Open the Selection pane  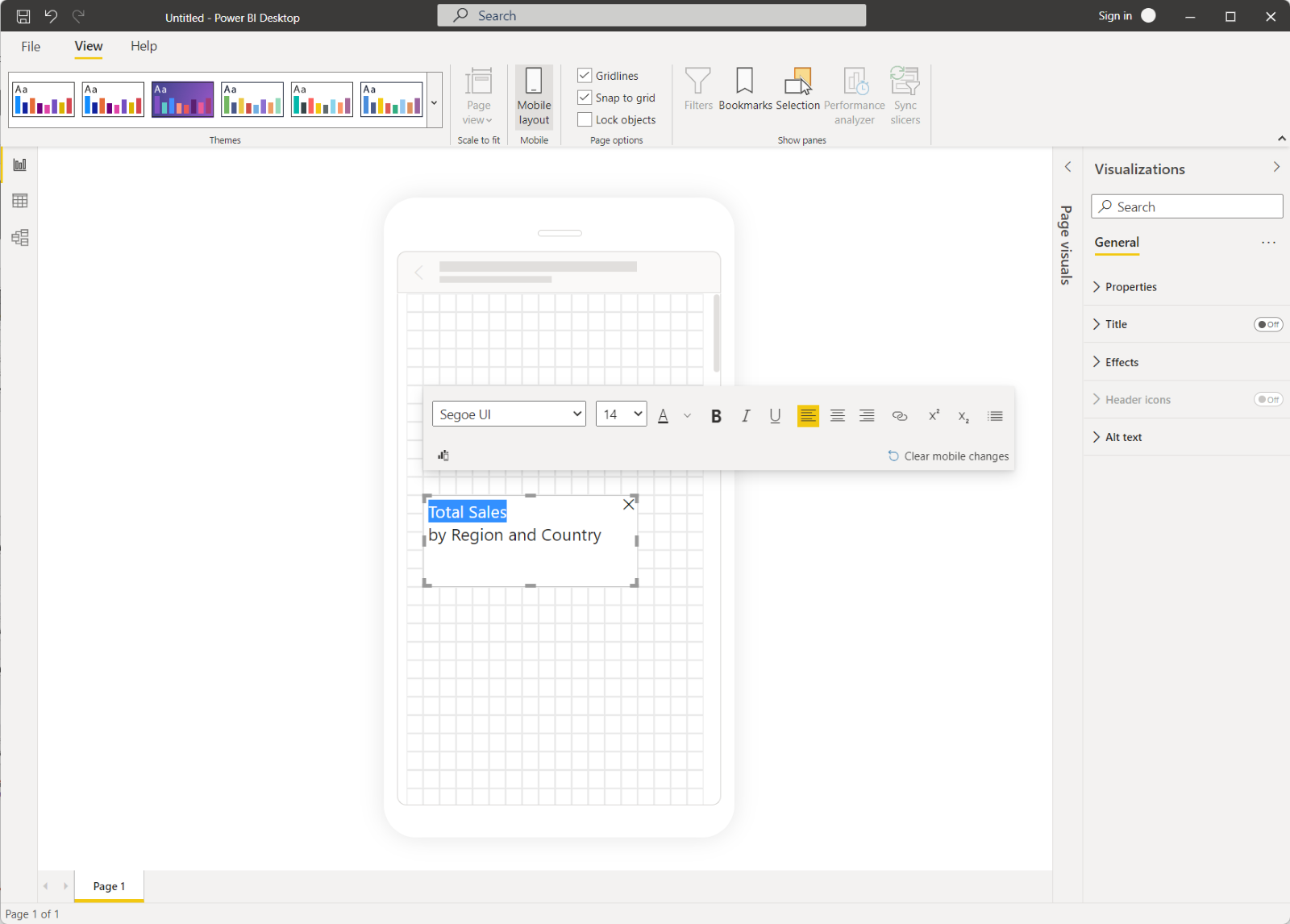pos(797,89)
